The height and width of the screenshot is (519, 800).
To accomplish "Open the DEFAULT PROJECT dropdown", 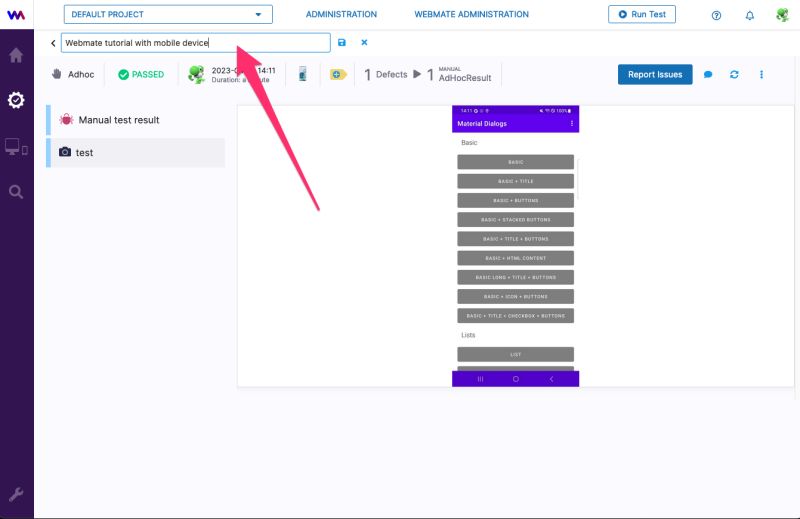I will (168, 14).
